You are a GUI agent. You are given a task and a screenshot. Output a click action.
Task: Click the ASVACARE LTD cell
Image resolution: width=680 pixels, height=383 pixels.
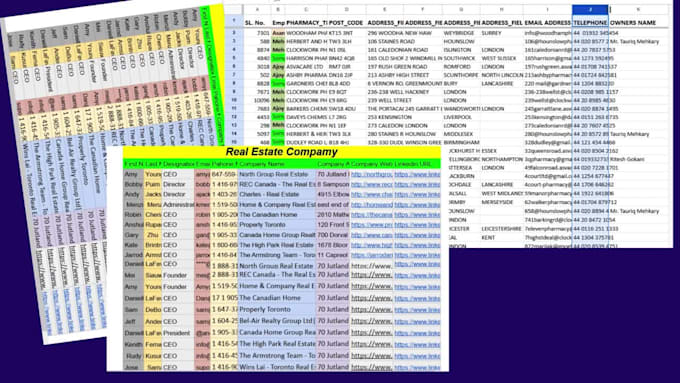[x=305, y=67]
